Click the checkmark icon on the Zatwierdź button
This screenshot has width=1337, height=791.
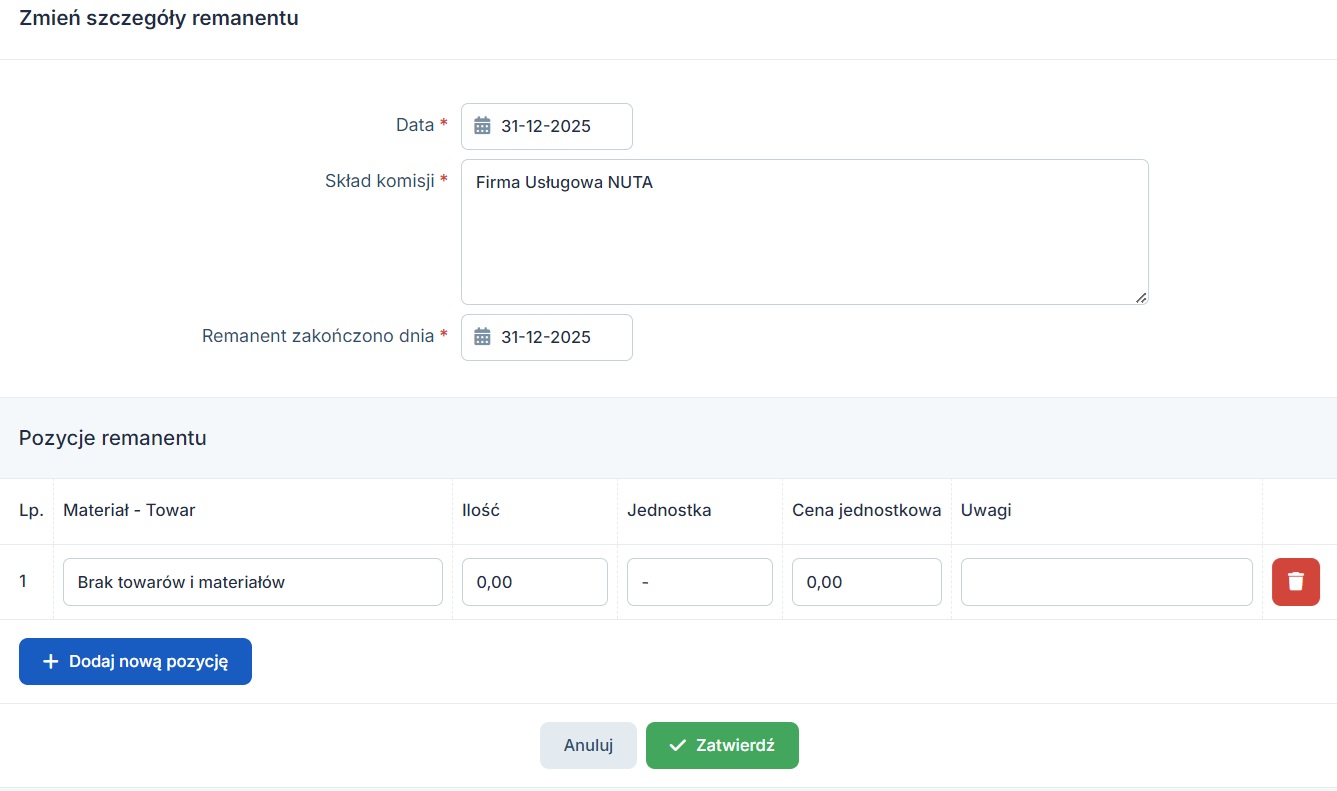(677, 745)
